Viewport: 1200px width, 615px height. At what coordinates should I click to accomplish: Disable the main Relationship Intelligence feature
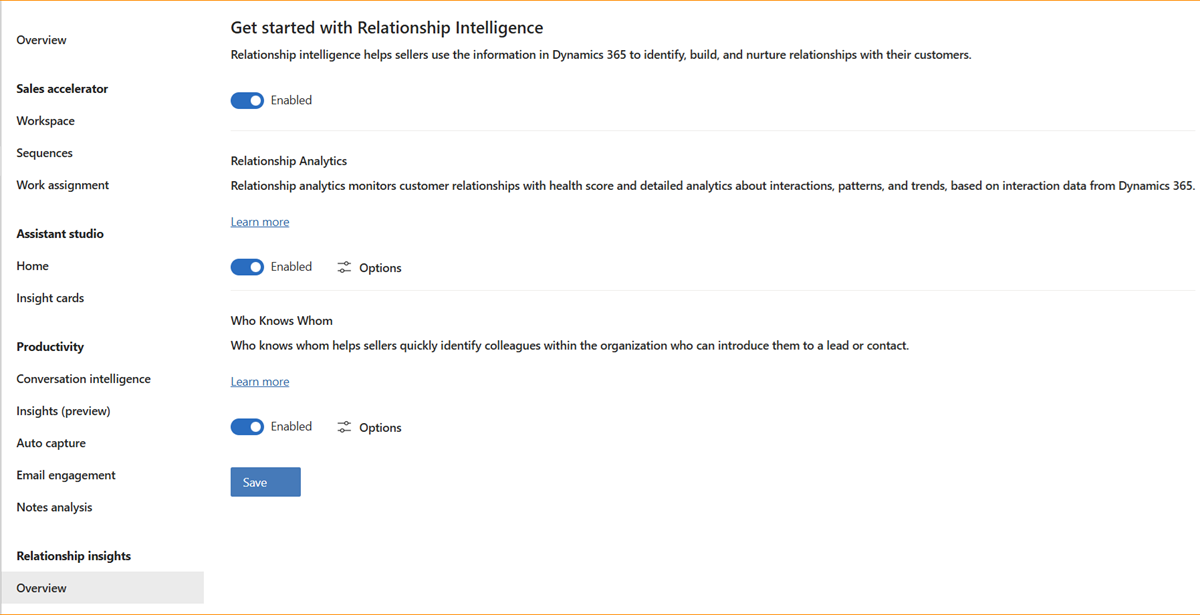[247, 100]
